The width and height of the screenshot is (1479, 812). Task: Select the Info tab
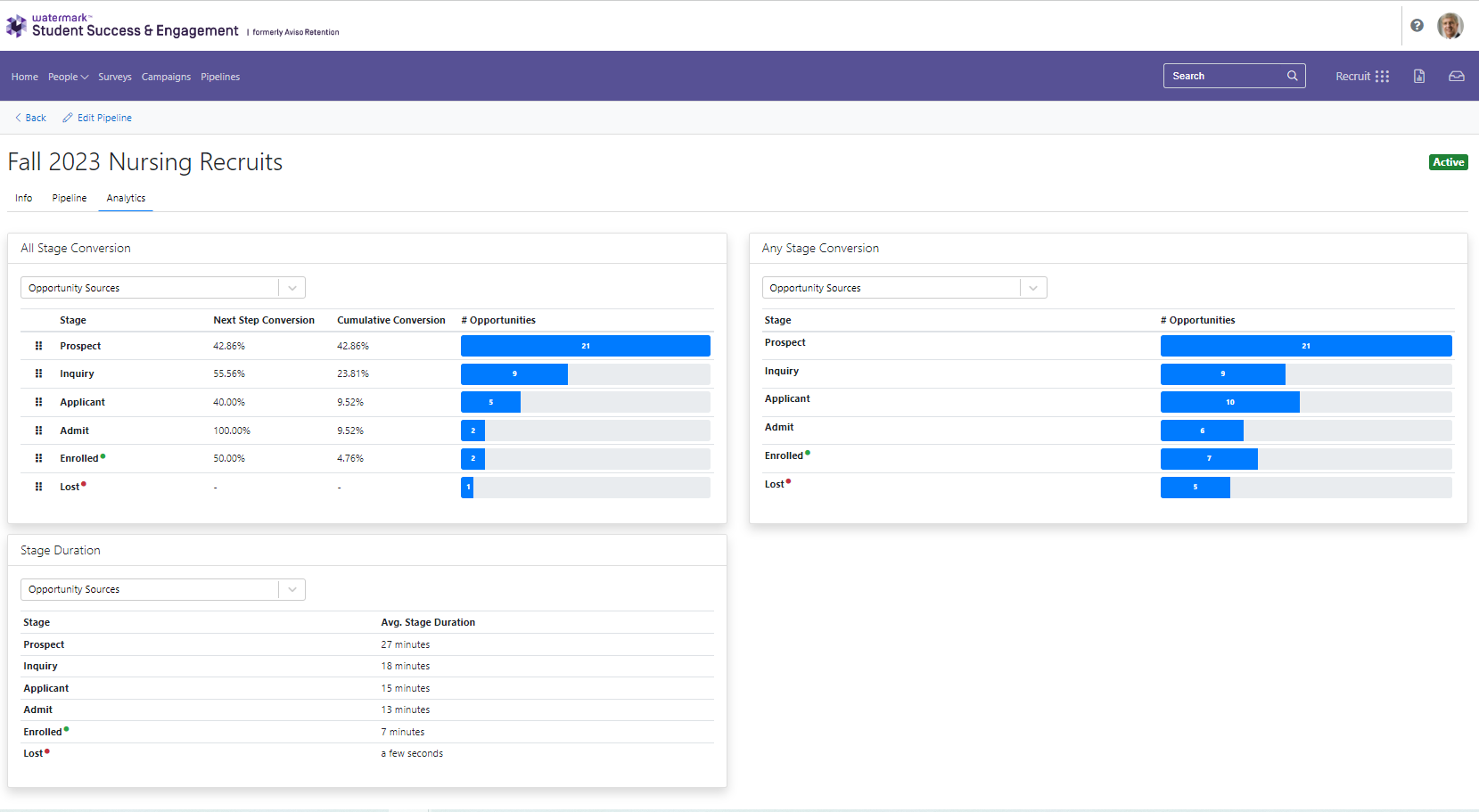coord(23,198)
